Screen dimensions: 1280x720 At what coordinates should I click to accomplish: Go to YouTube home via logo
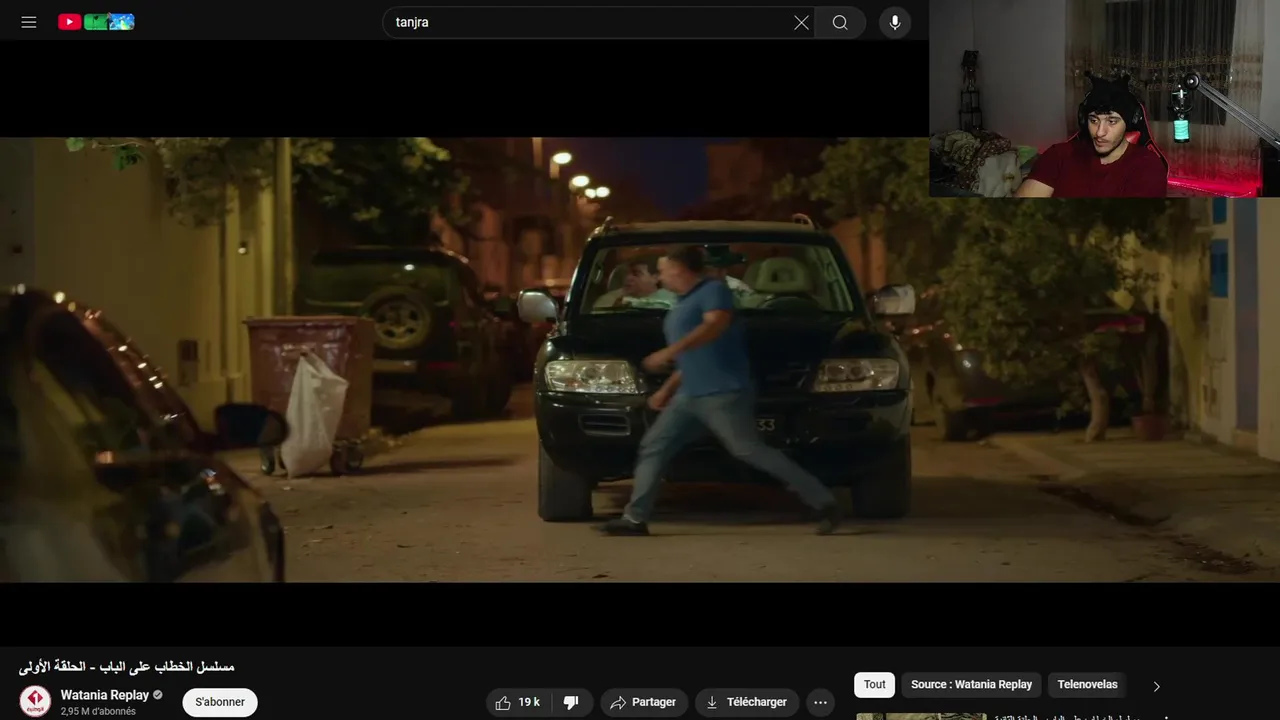(x=96, y=22)
